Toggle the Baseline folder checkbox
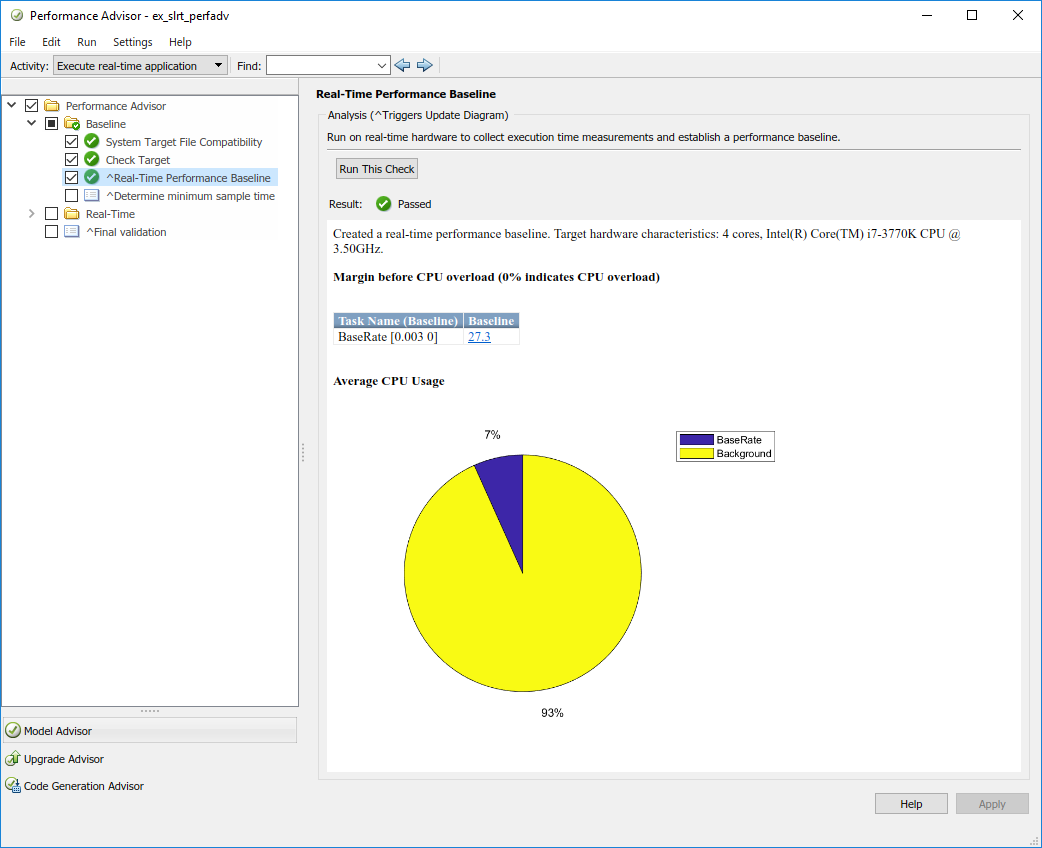Image resolution: width=1042 pixels, height=848 pixels. click(51, 124)
